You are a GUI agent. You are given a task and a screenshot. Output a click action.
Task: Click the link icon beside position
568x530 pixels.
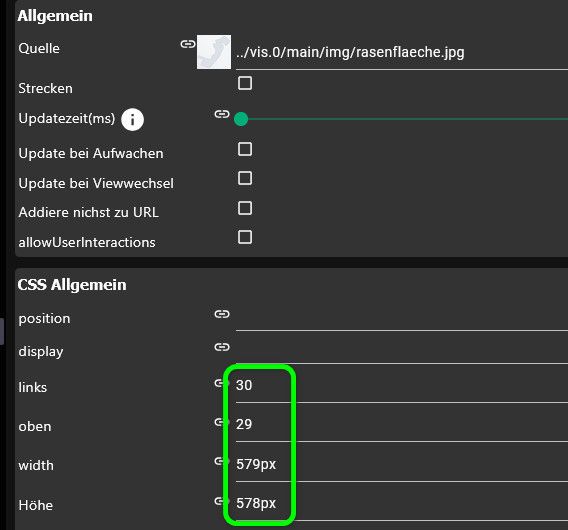222,314
